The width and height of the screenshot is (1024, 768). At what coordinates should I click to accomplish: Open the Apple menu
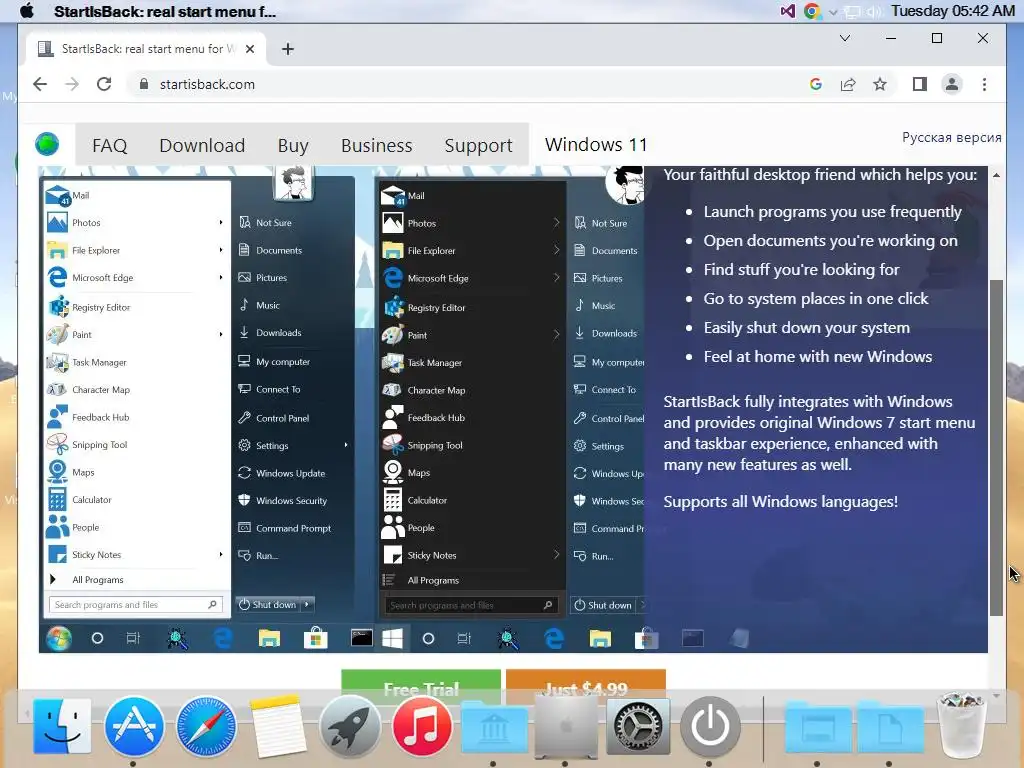[27, 11]
